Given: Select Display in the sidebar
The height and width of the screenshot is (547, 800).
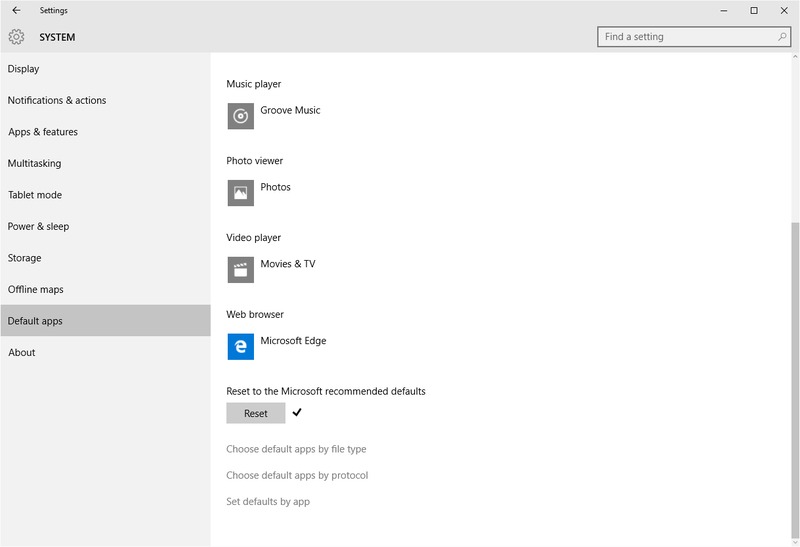Looking at the screenshot, I should 24,69.
